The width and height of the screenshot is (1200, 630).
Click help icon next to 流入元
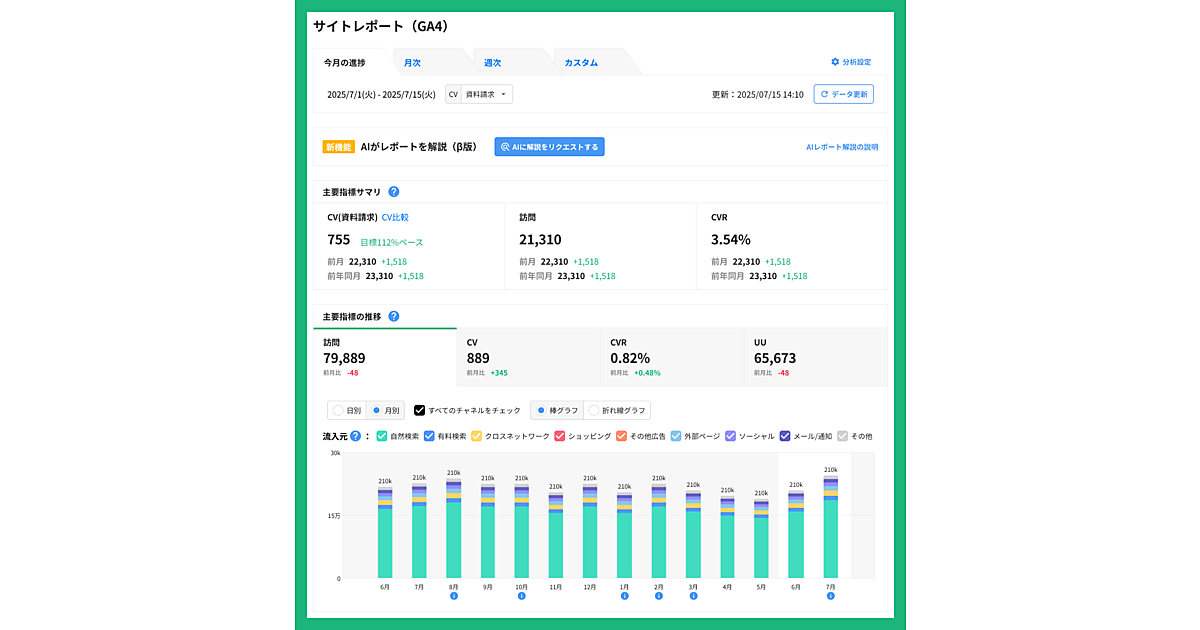(x=355, y=436)
